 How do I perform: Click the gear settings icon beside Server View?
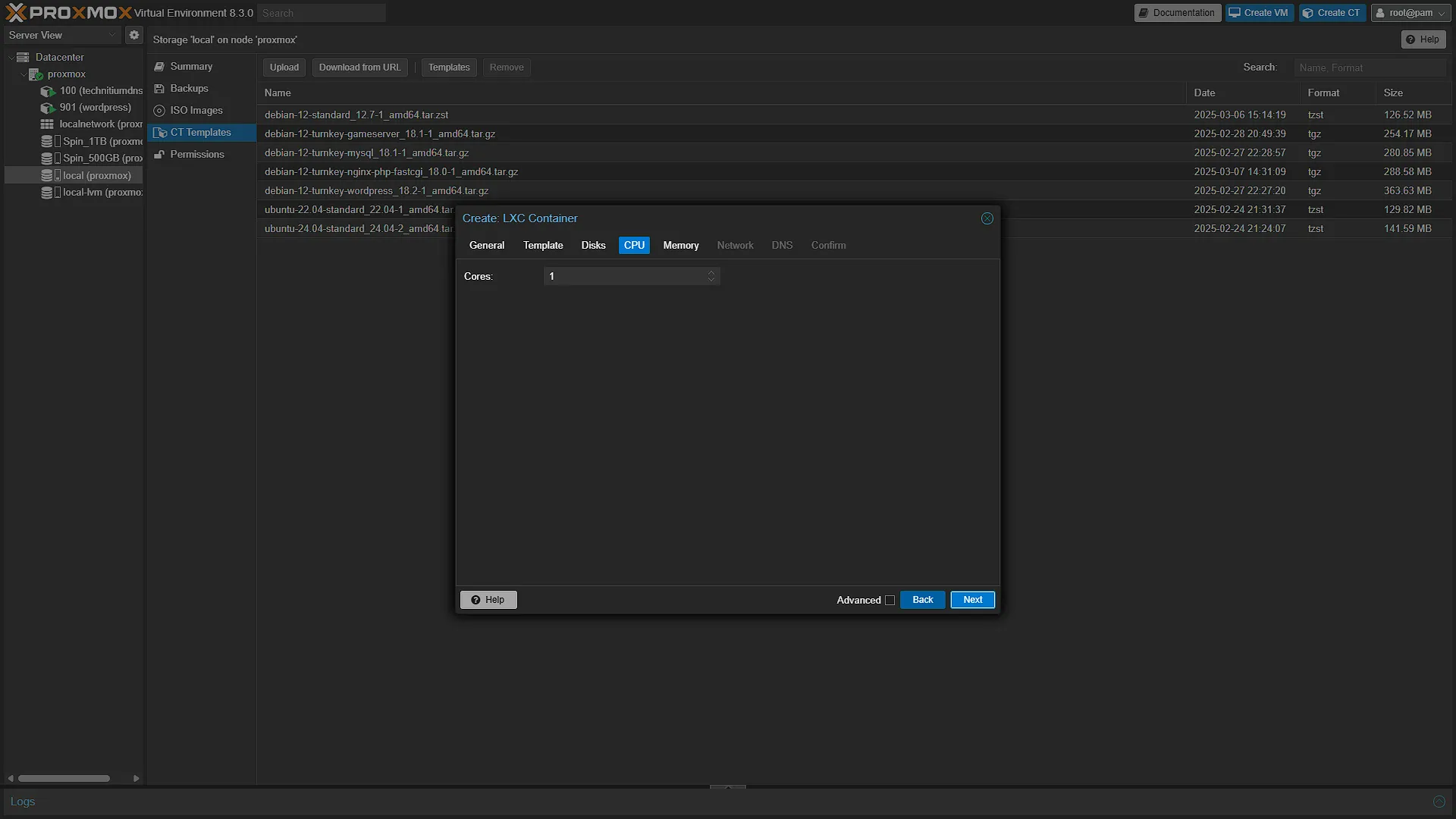[x=134, y=35]
